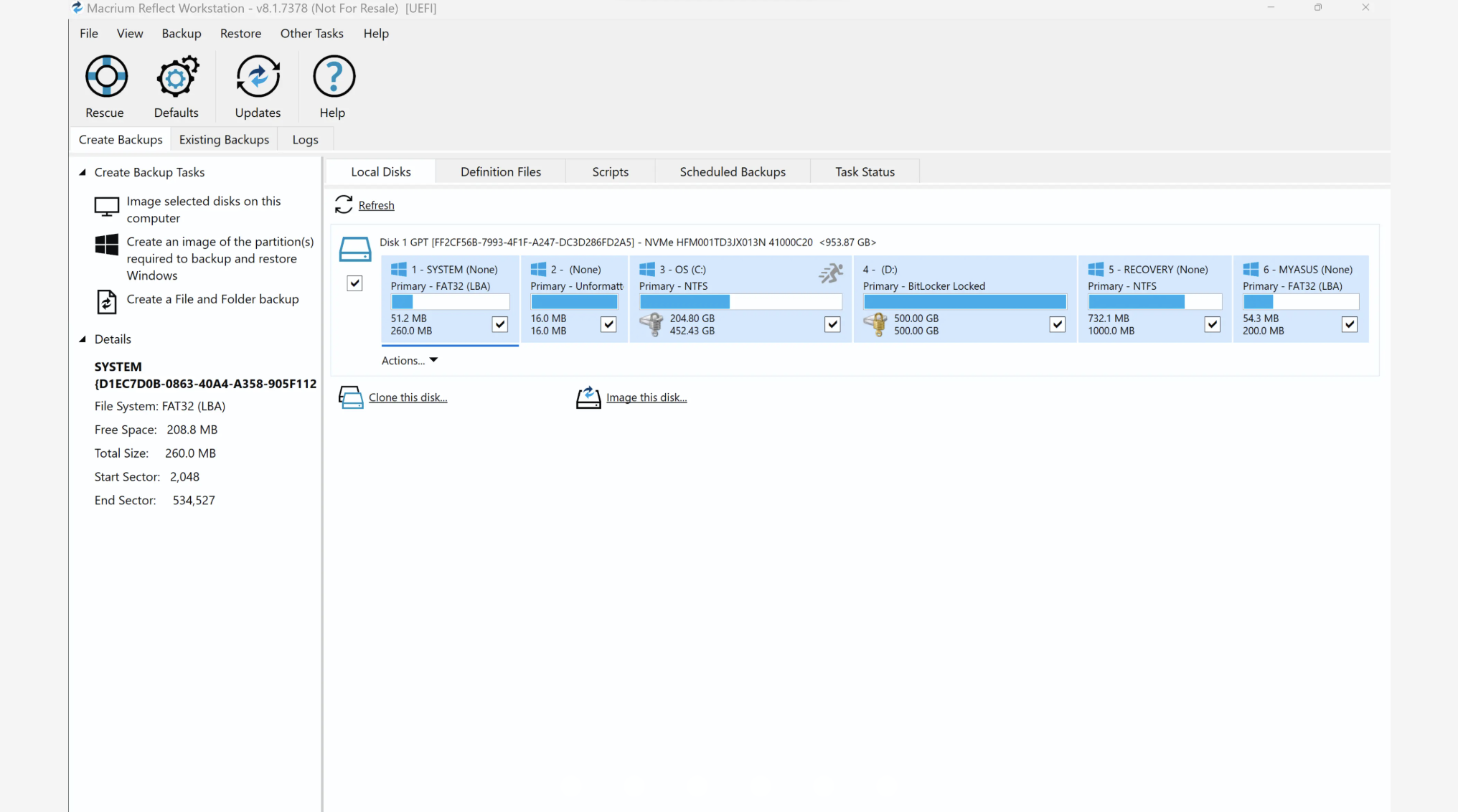1458x812 pixels.
Task: Open the Actions dropdown
Action: coord(410,361)
